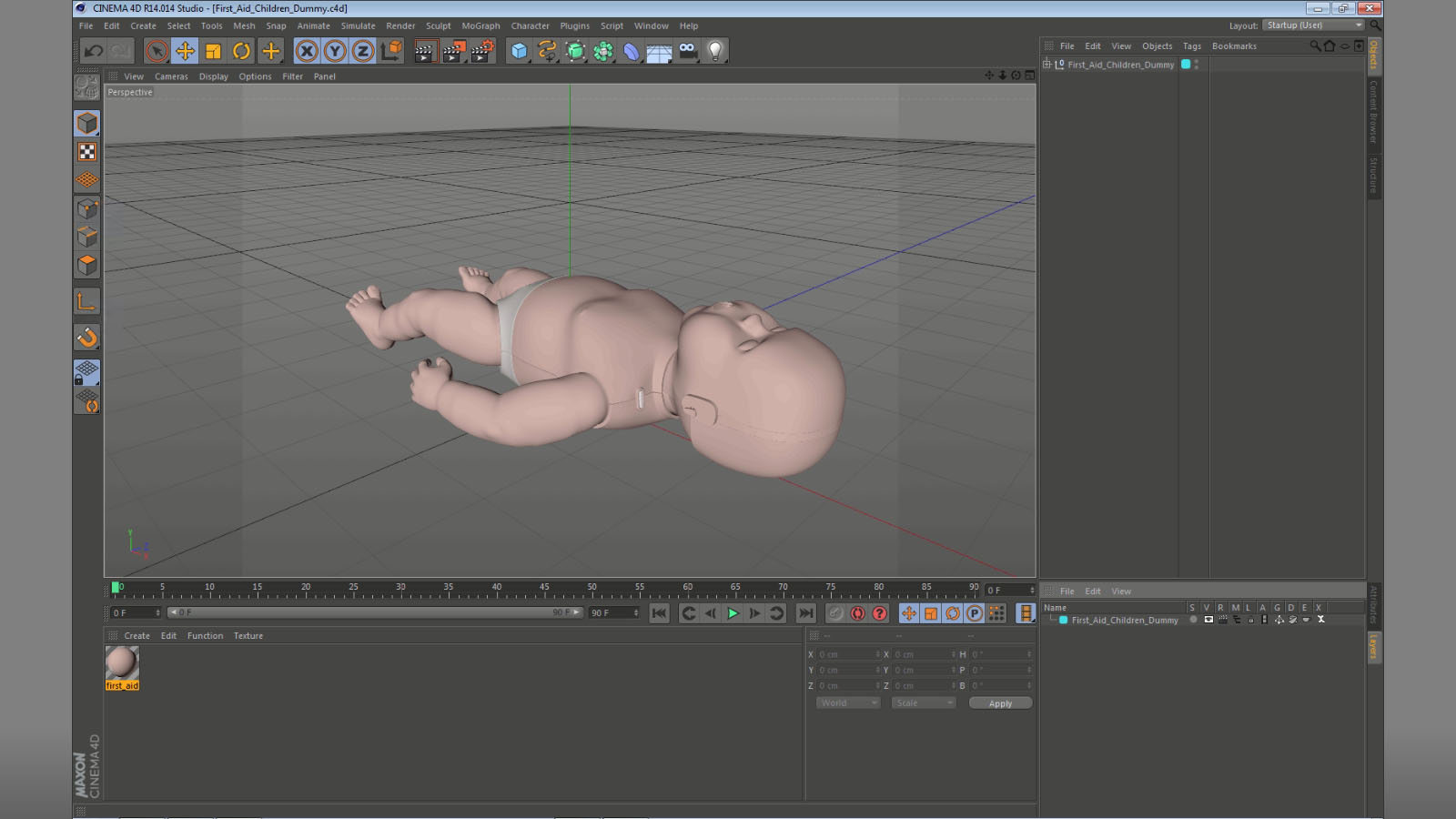The image size is (1456, 819).
Task: Add a Cube primitive object
Action: click(519, 51)
